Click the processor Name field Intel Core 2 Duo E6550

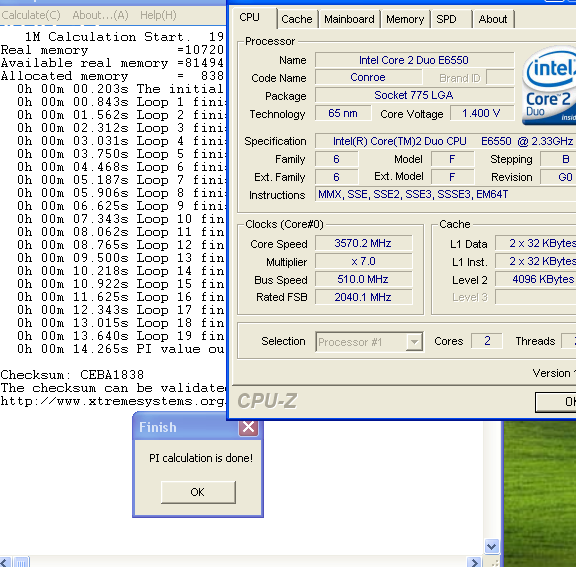pos(414,60)
